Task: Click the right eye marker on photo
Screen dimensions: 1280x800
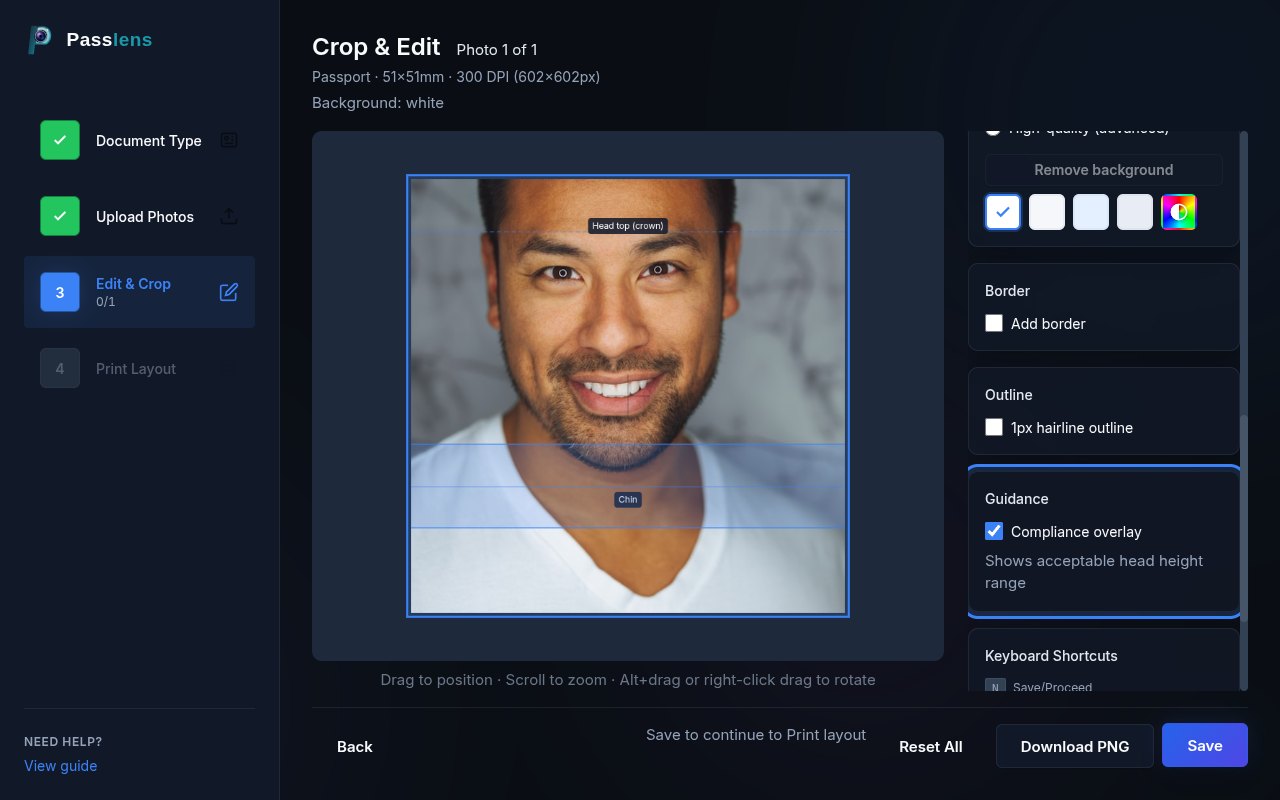Action: tap(658, 269)
